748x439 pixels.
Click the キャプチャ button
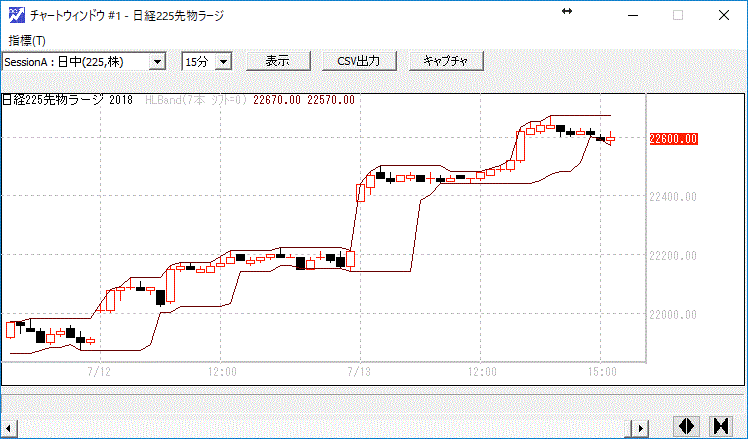point(446,61)
